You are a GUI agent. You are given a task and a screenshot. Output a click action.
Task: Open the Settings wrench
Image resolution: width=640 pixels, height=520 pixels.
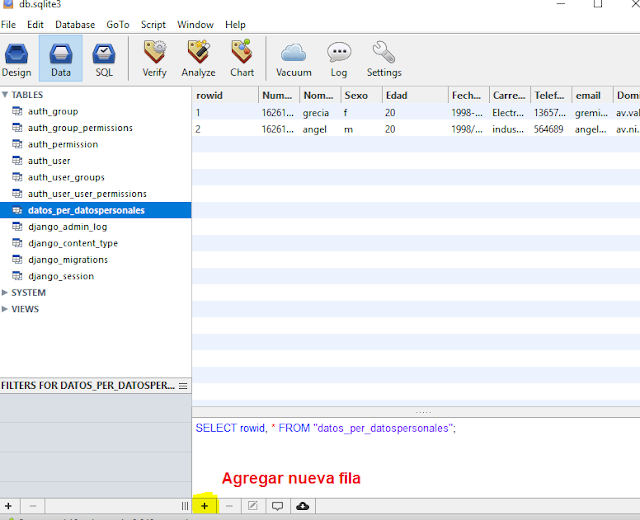(x=384, y=59)
